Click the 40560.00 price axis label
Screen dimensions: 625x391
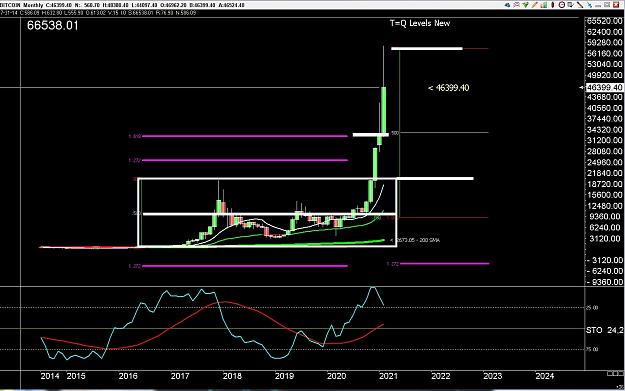click(x=604, y=108)
